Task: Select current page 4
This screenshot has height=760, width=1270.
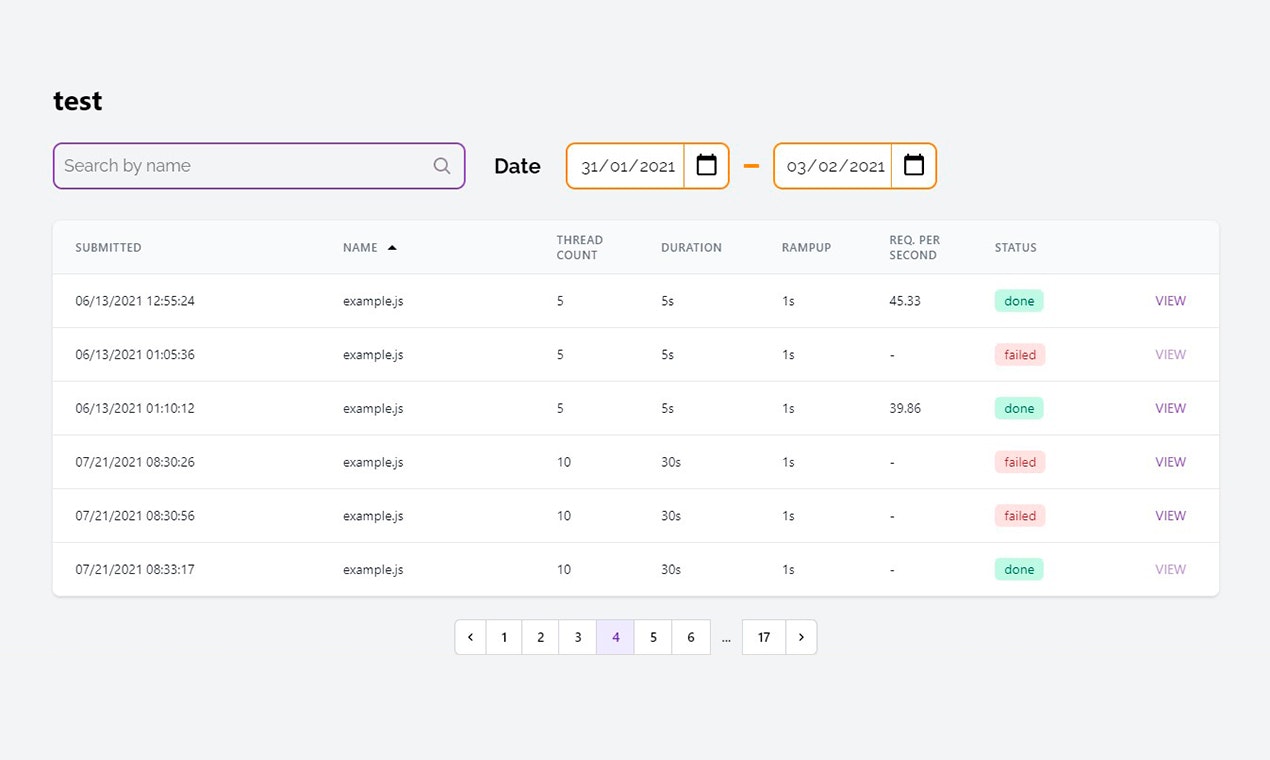Action: [615, 637]
